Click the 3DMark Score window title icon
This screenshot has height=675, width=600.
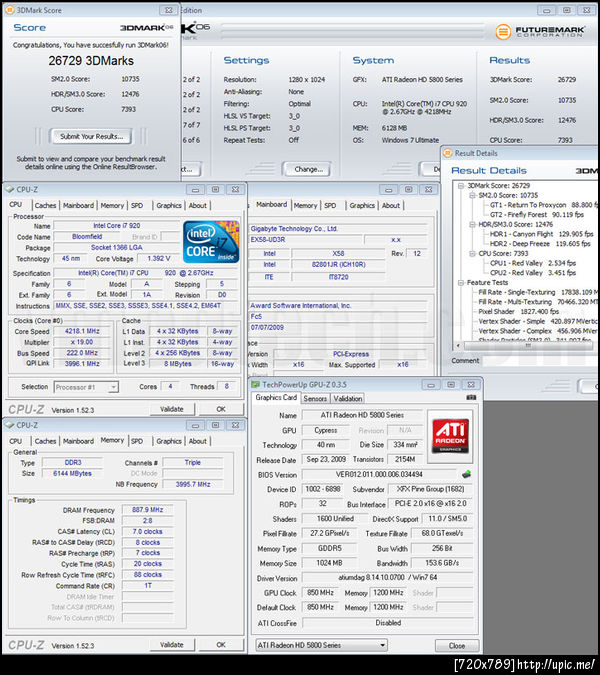[9, 9]
